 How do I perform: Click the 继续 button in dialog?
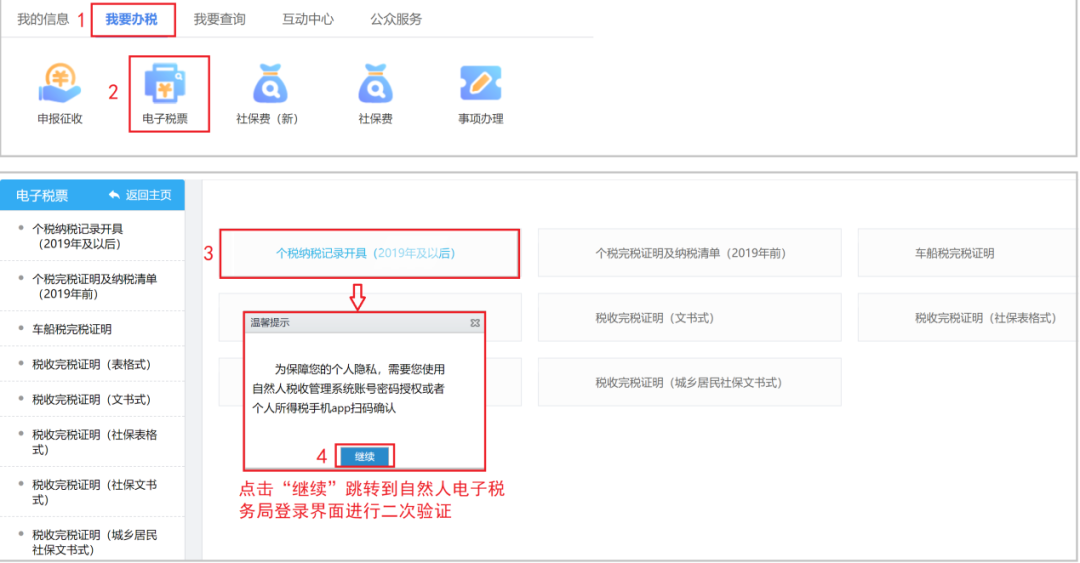pyautogui.click(x=364, y=456)
